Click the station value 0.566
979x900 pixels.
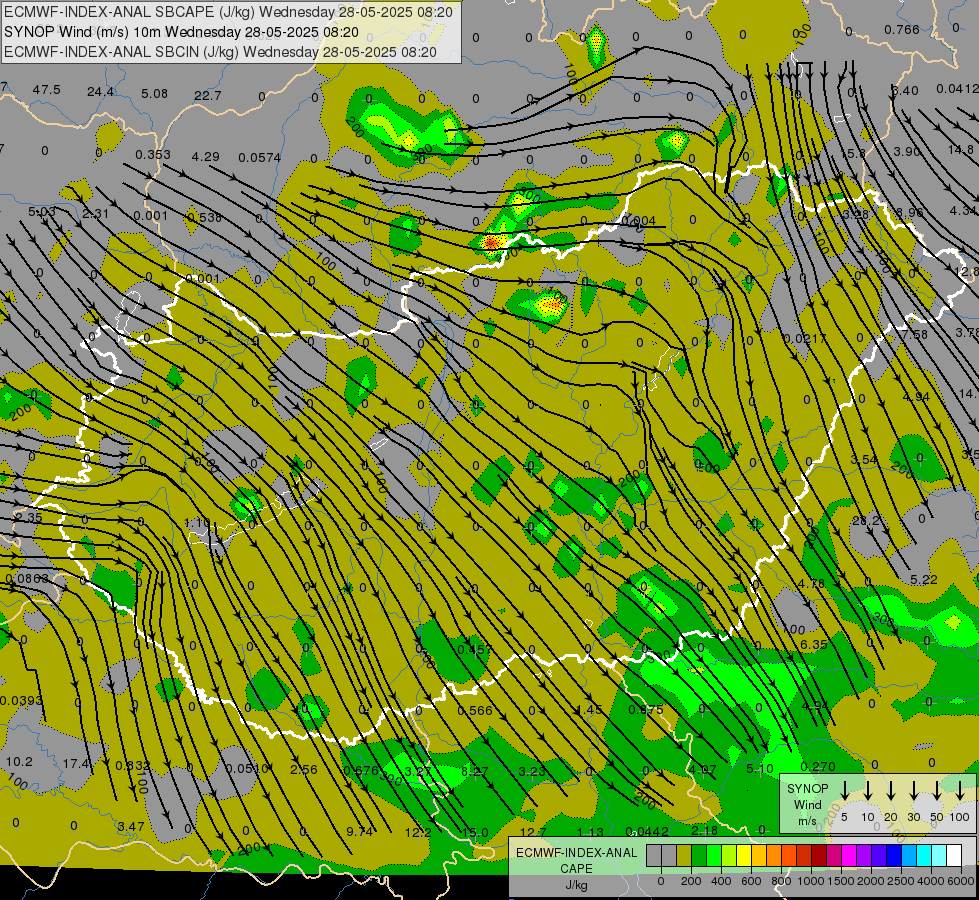point(475,710)
